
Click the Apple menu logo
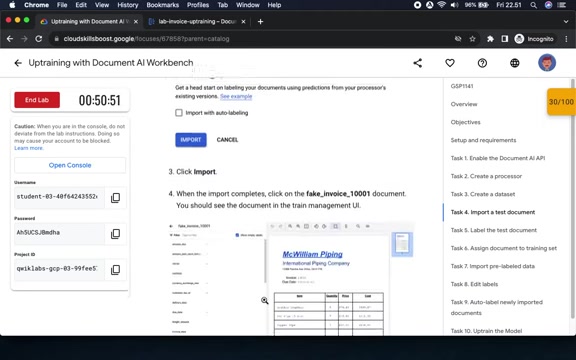tap(12, 5)
